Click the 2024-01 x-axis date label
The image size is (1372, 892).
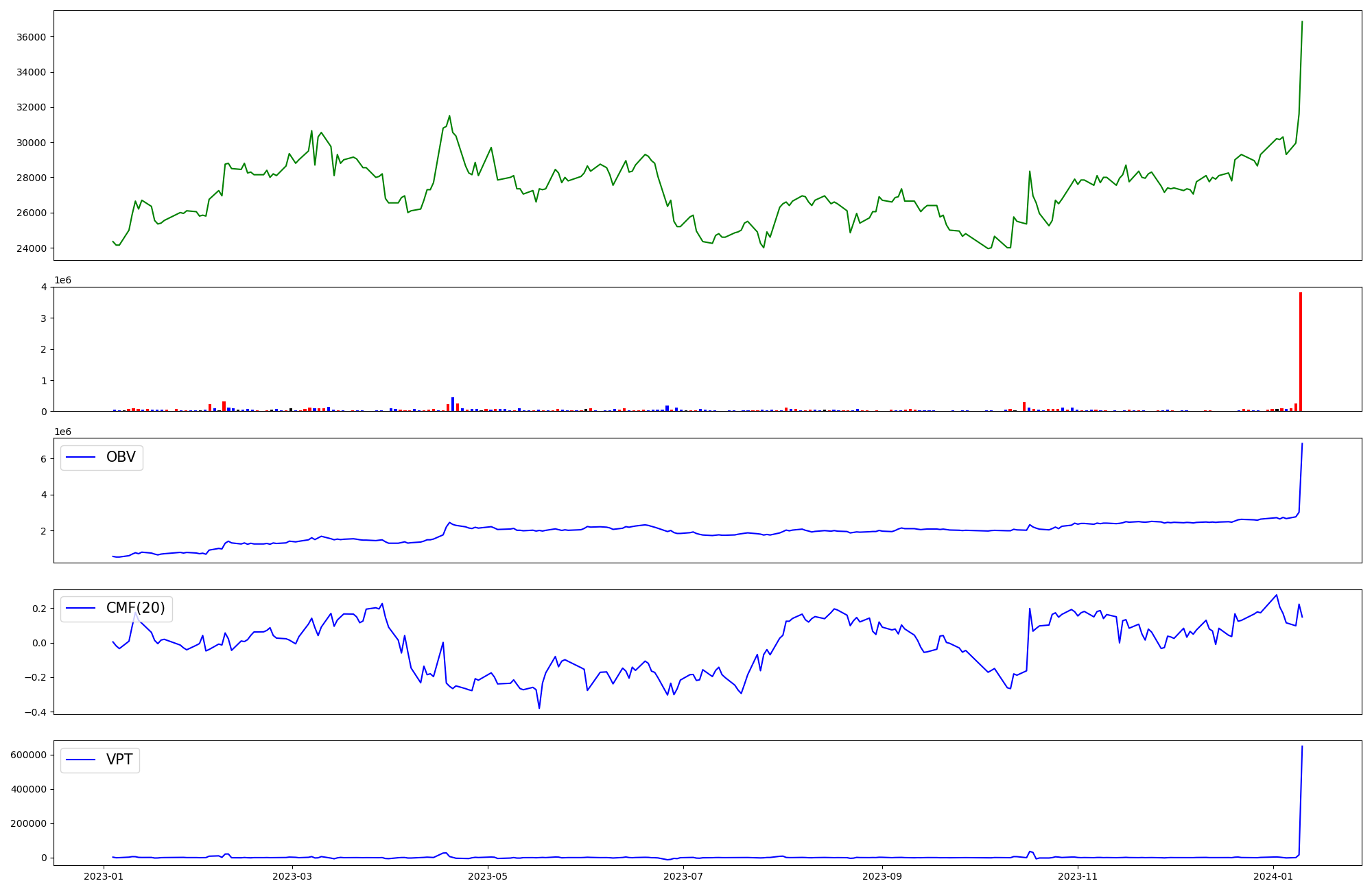[x=1273, y=876]
